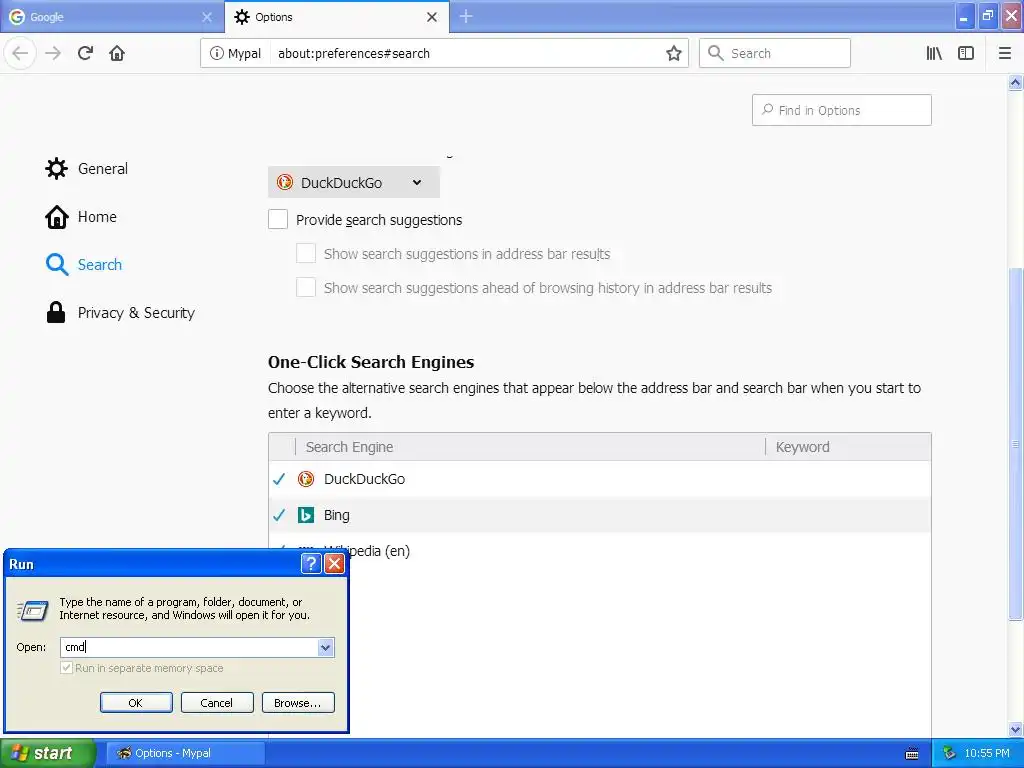Open the browser home page
1024x768 pixels.
pos(117,53)
